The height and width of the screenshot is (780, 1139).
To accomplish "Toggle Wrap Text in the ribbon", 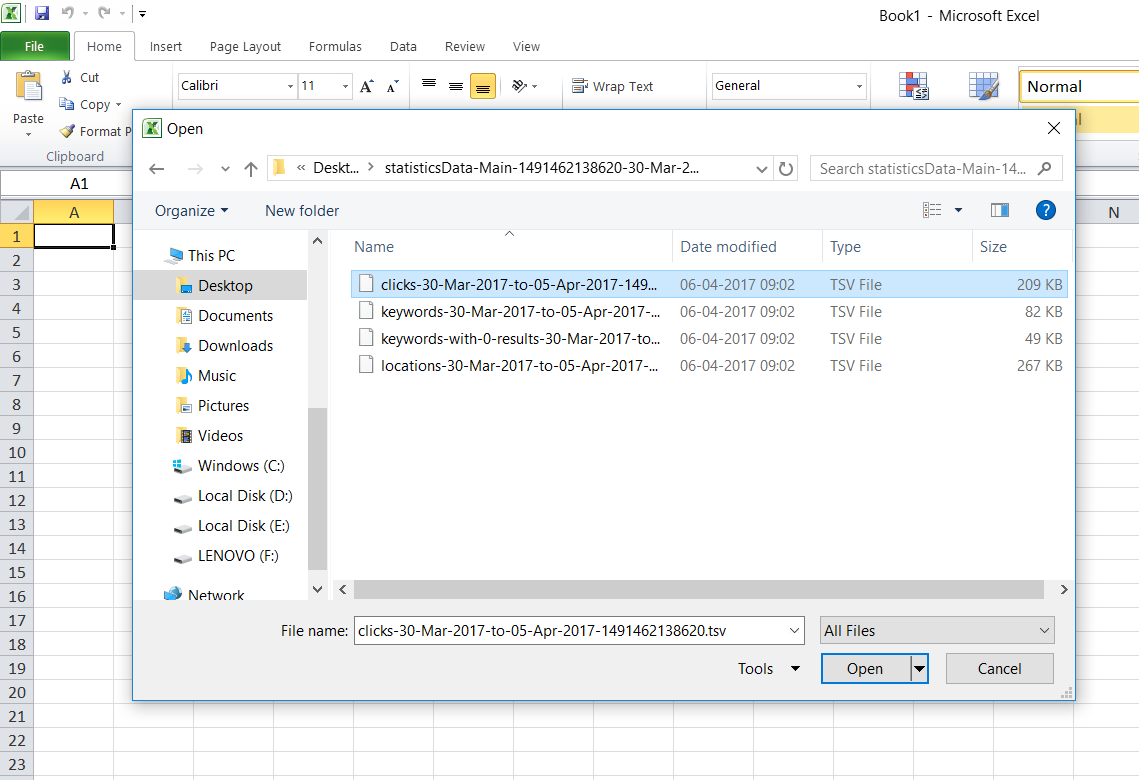I will [612, 86].
